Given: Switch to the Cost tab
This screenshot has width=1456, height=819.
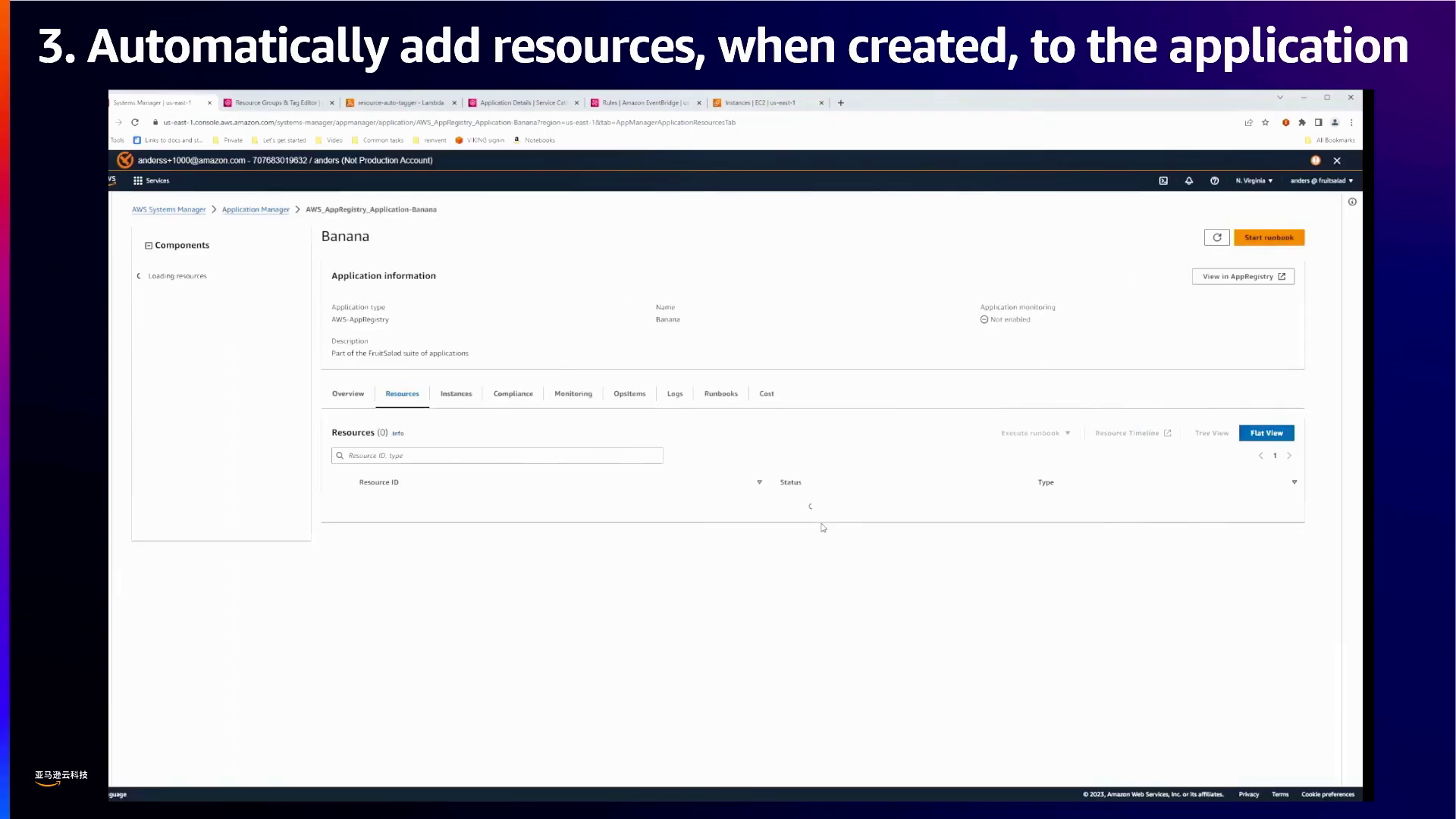Looking at the screenshot, I should [x=767, y=394].
